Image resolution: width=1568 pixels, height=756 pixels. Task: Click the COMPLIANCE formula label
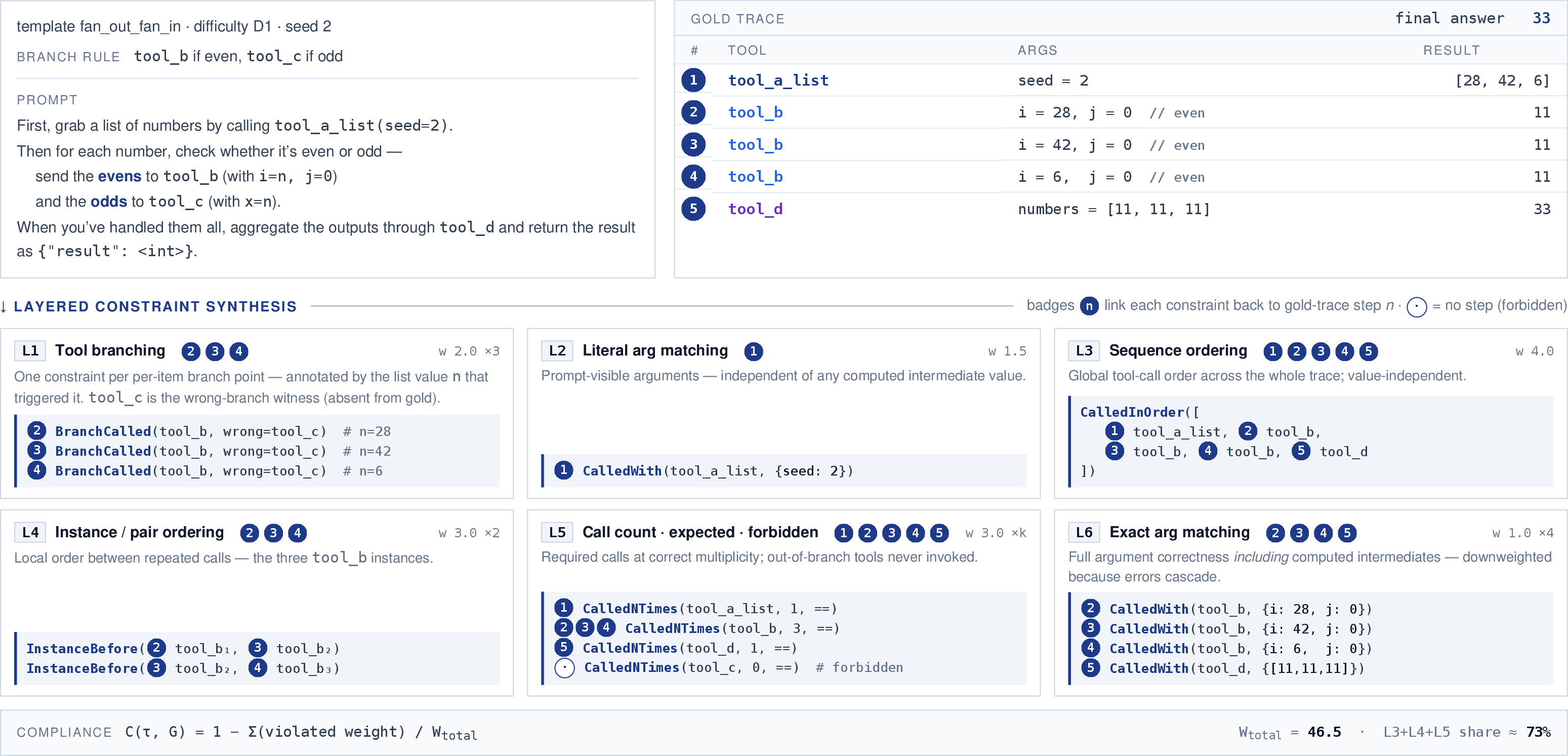tap(64, 733)
